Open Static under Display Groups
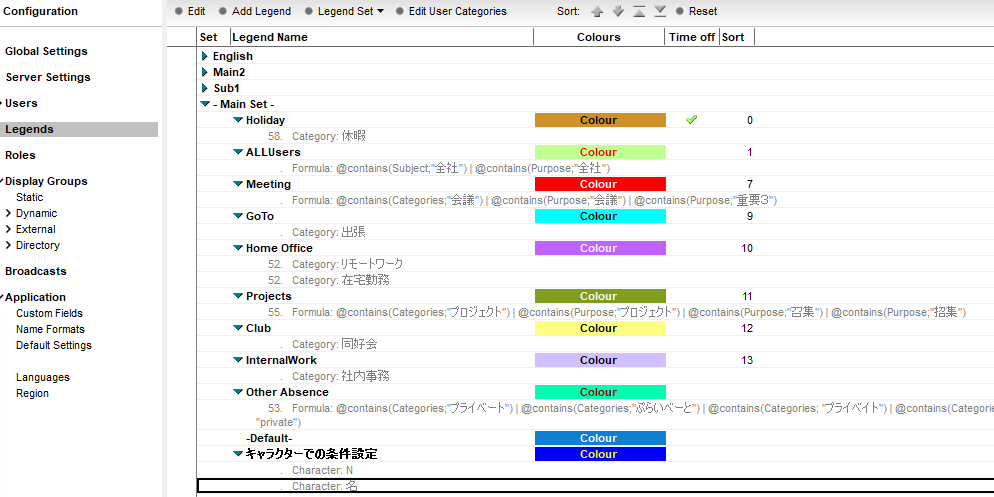Screen dimensions: 994x497 [30, 198]
